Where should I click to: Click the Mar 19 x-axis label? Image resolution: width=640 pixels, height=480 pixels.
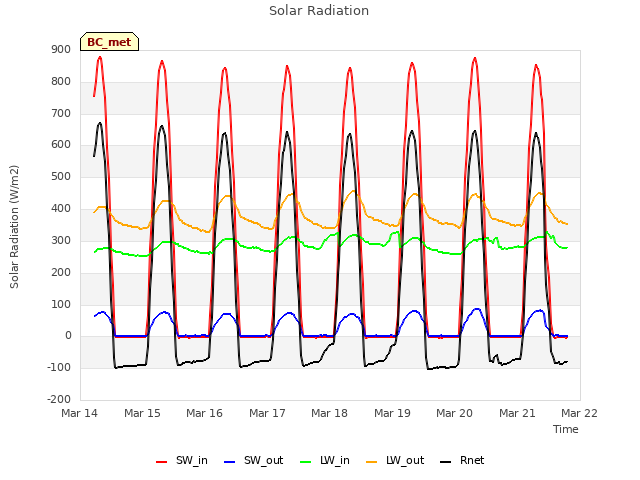point(392,413)
